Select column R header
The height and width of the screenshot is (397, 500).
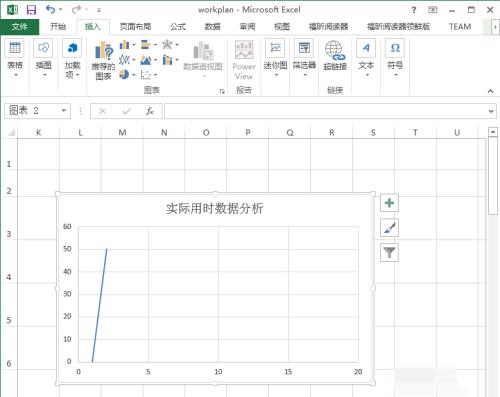331,133
